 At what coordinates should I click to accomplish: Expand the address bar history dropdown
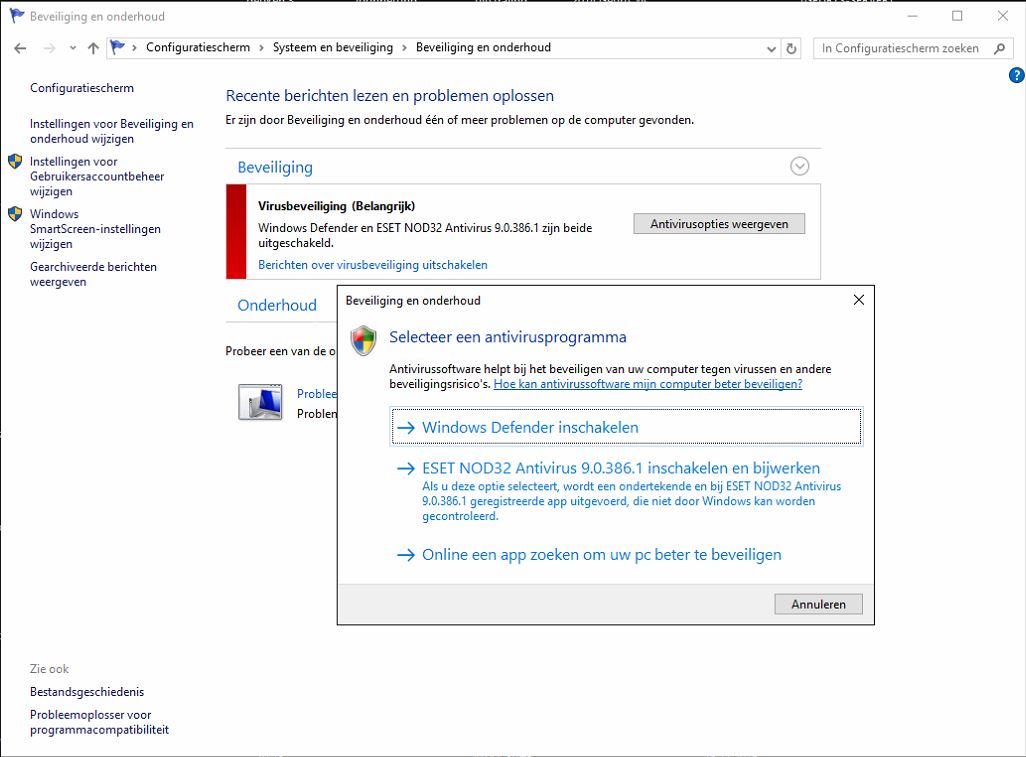(x=771, y=48)
